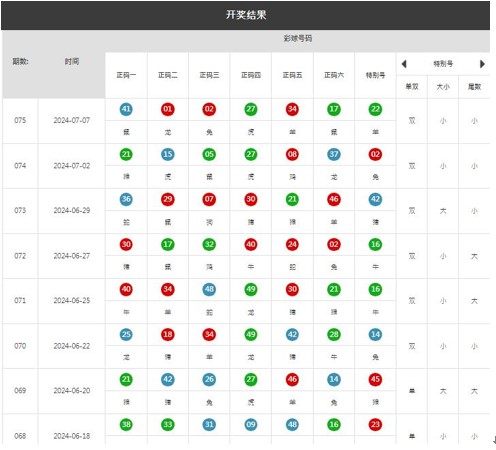This screenshot has height=450, width=496.
Task: Click period number 075
Action: coord(20,120)
